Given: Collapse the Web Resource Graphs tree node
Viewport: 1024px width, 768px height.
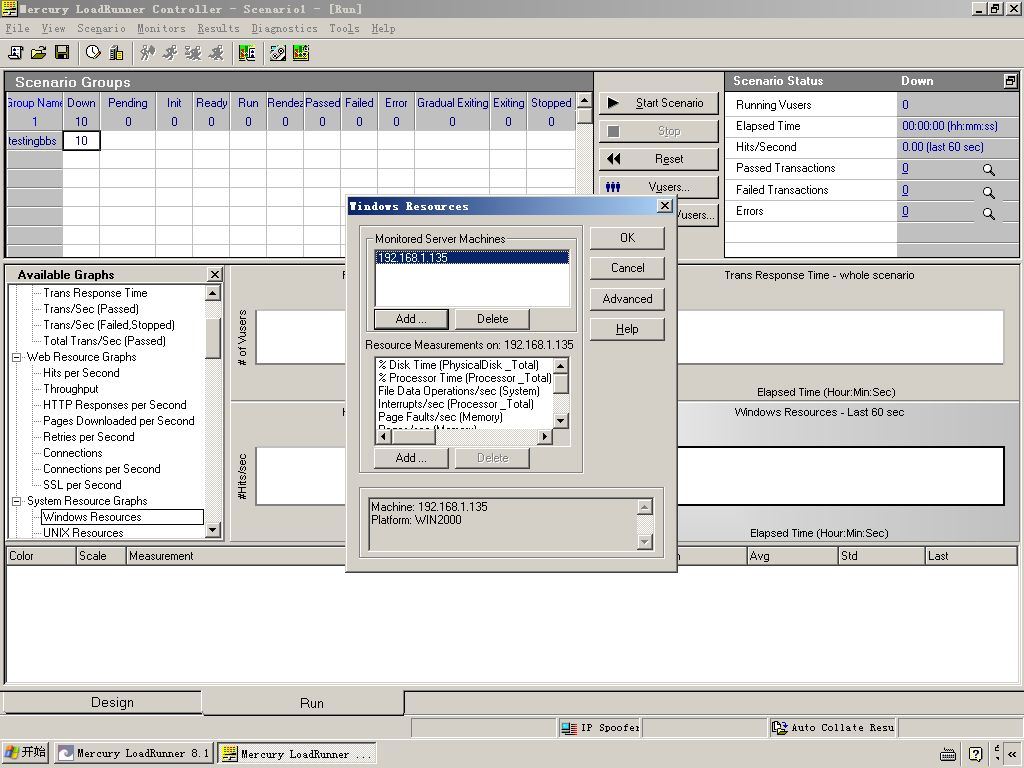Looking at the screenshot, I should (16, 357).
